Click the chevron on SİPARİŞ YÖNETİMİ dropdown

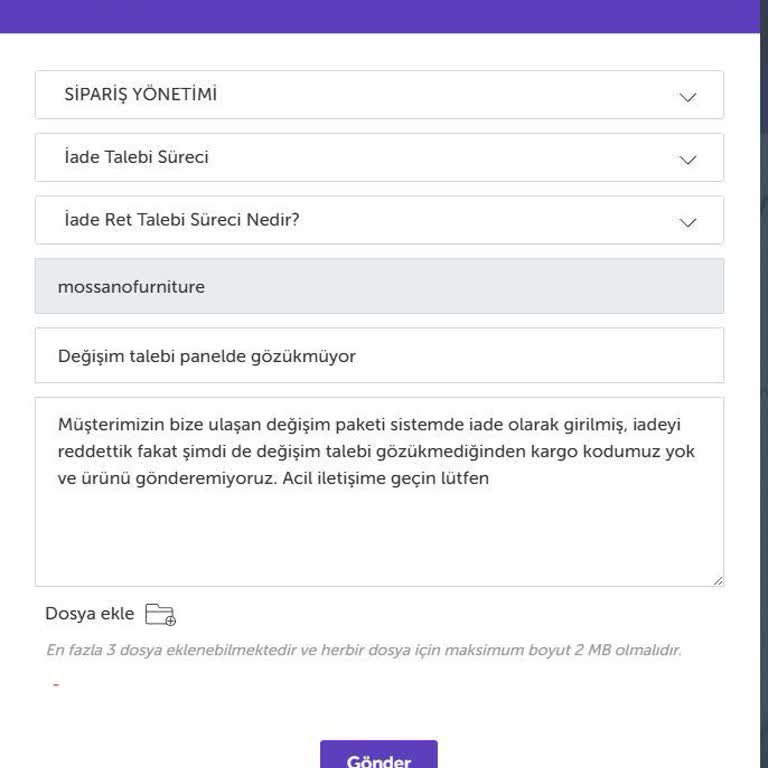pos(687,97)
